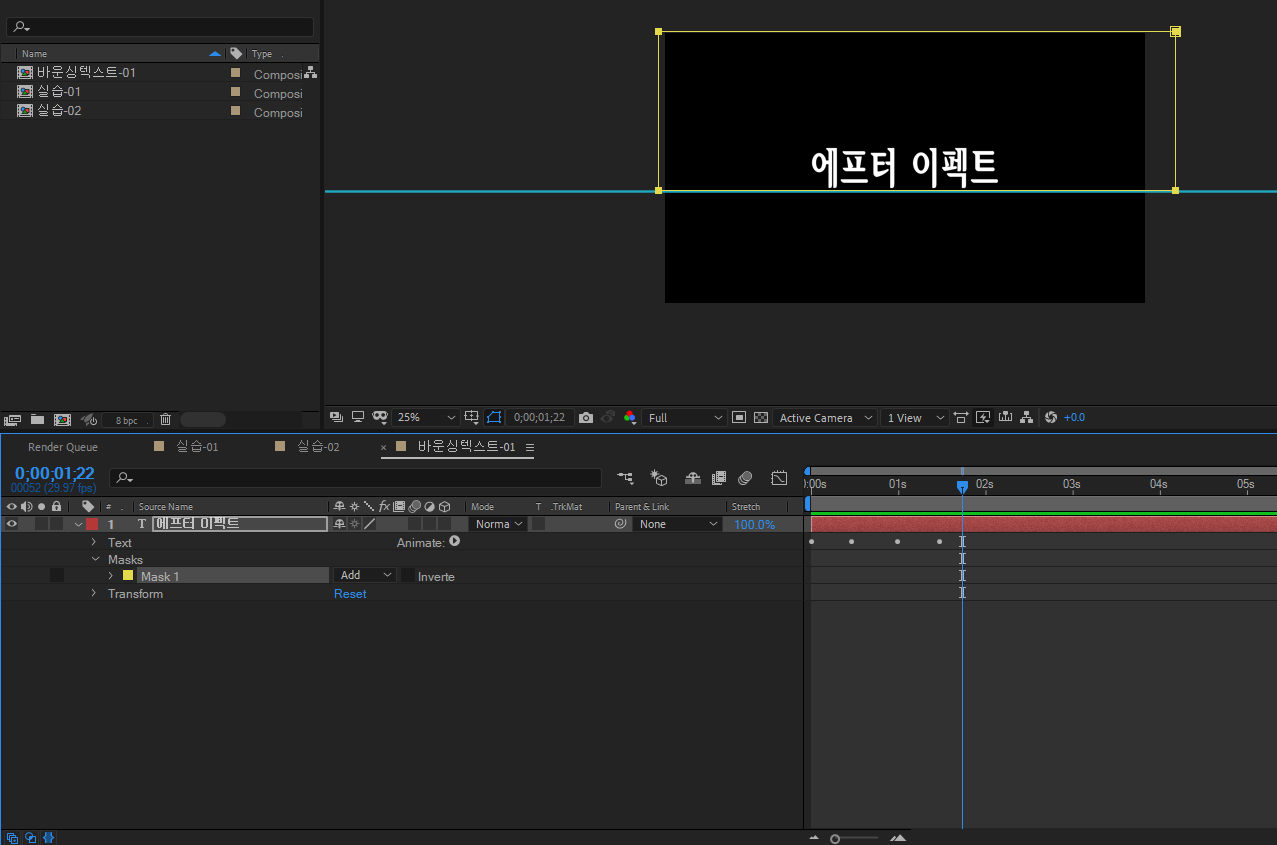Toggle Pixel Aspect Ratio Correction icon
The width and height of the screenshot is (1277, 845).
click(x=961, y=418)
